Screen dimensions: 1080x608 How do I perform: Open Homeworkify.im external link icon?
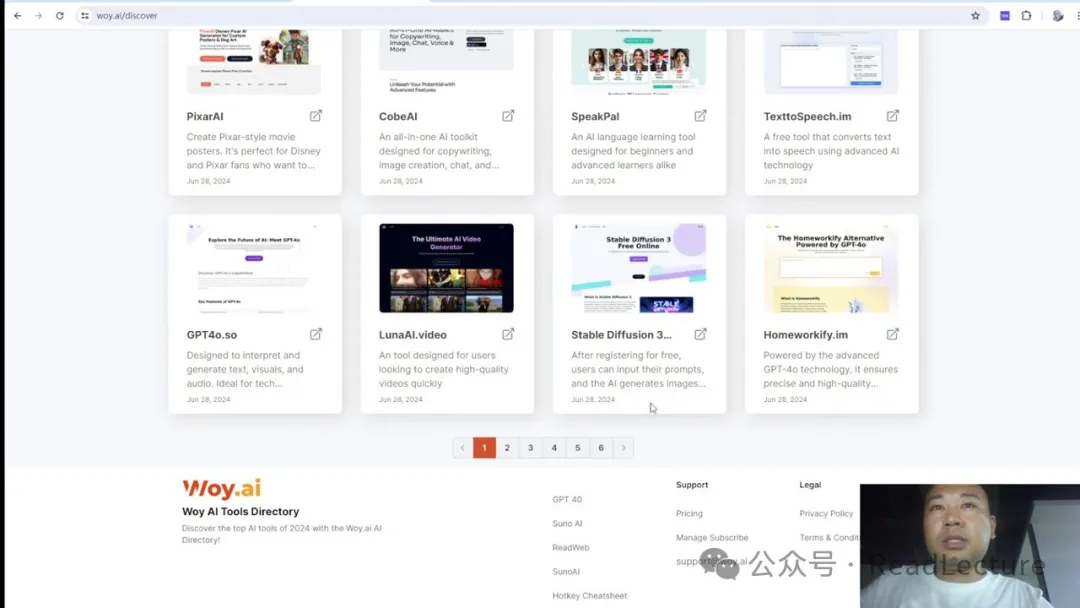(x=893, y=334)
